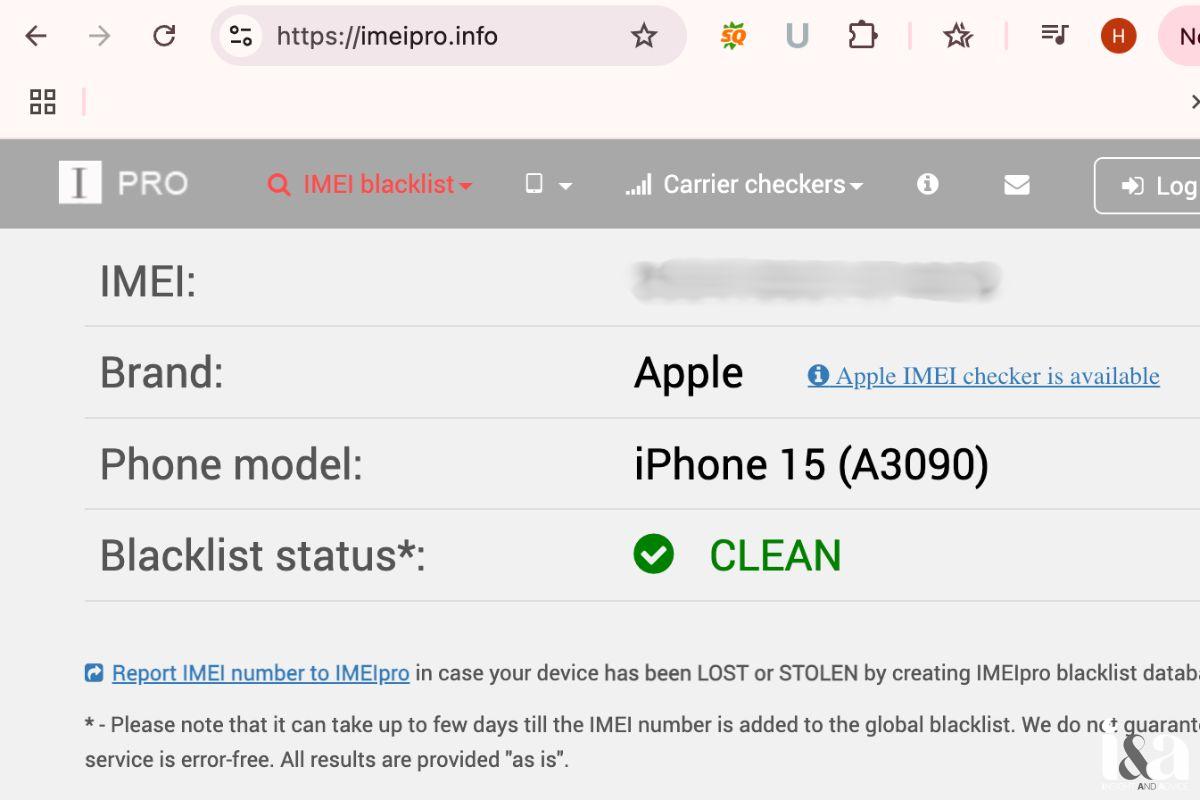This screenshot has width=1200, height=800.
Task: Click the share icon before Report IMEI link
Action: [94, 673]
